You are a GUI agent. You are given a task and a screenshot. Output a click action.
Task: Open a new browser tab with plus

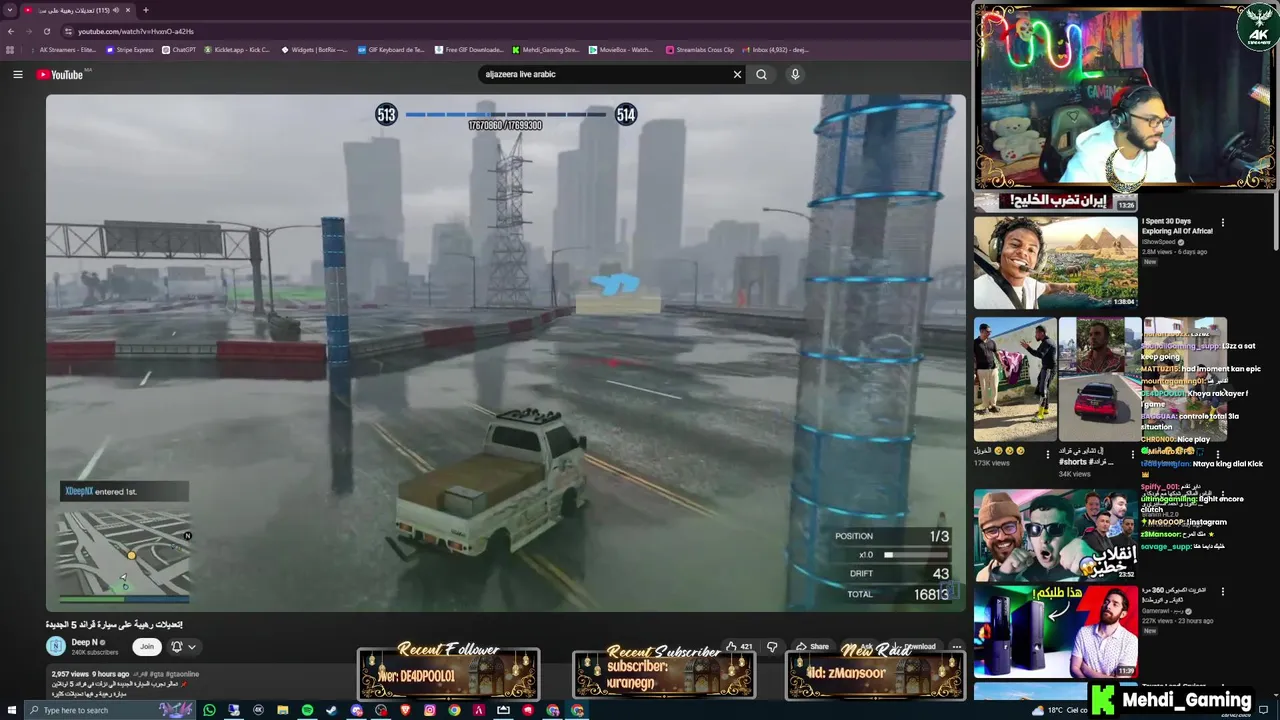pyautogui.click(x=146, y=10)
